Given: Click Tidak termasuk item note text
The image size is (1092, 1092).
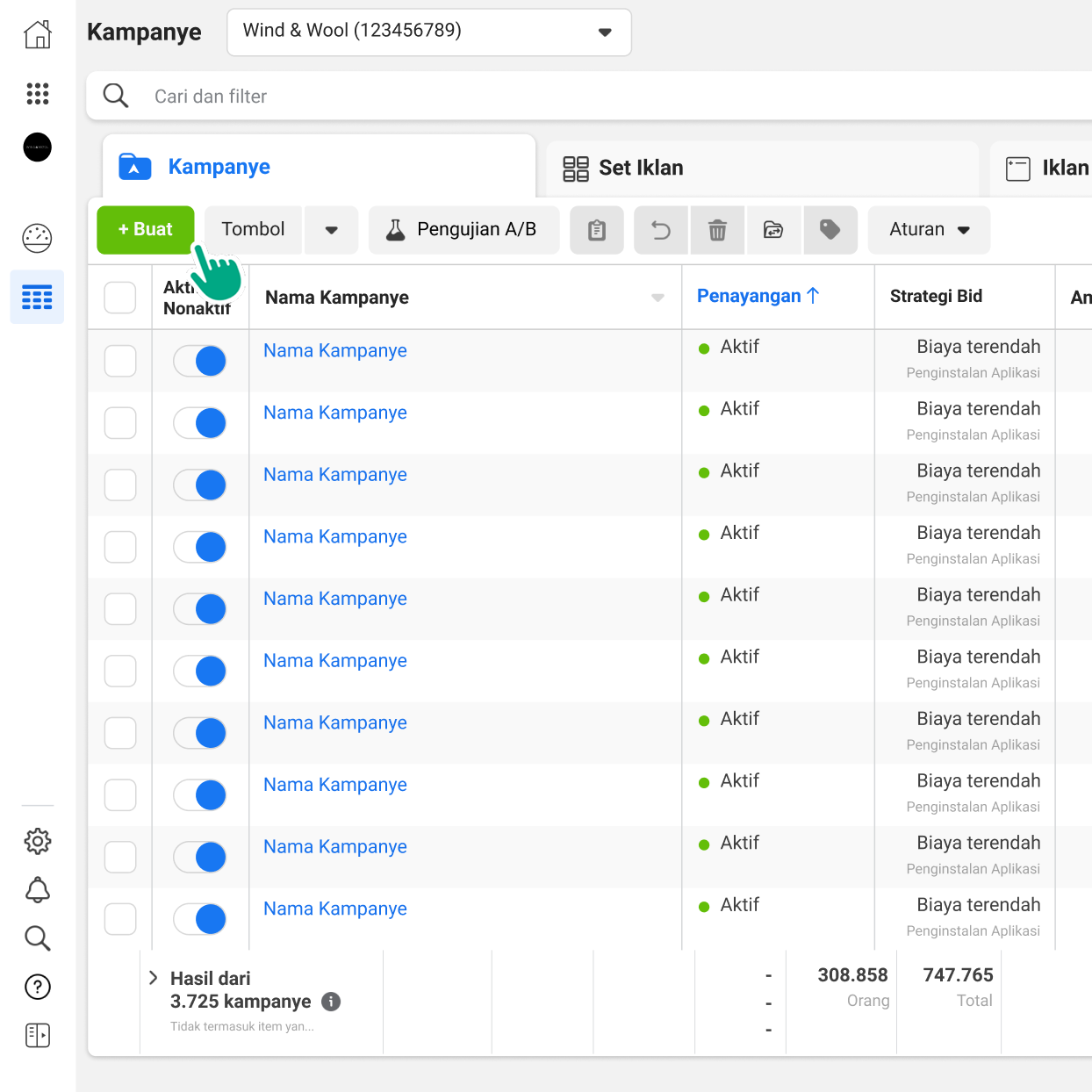Looking at the screenshot, I should click(x=242, y=1026).
